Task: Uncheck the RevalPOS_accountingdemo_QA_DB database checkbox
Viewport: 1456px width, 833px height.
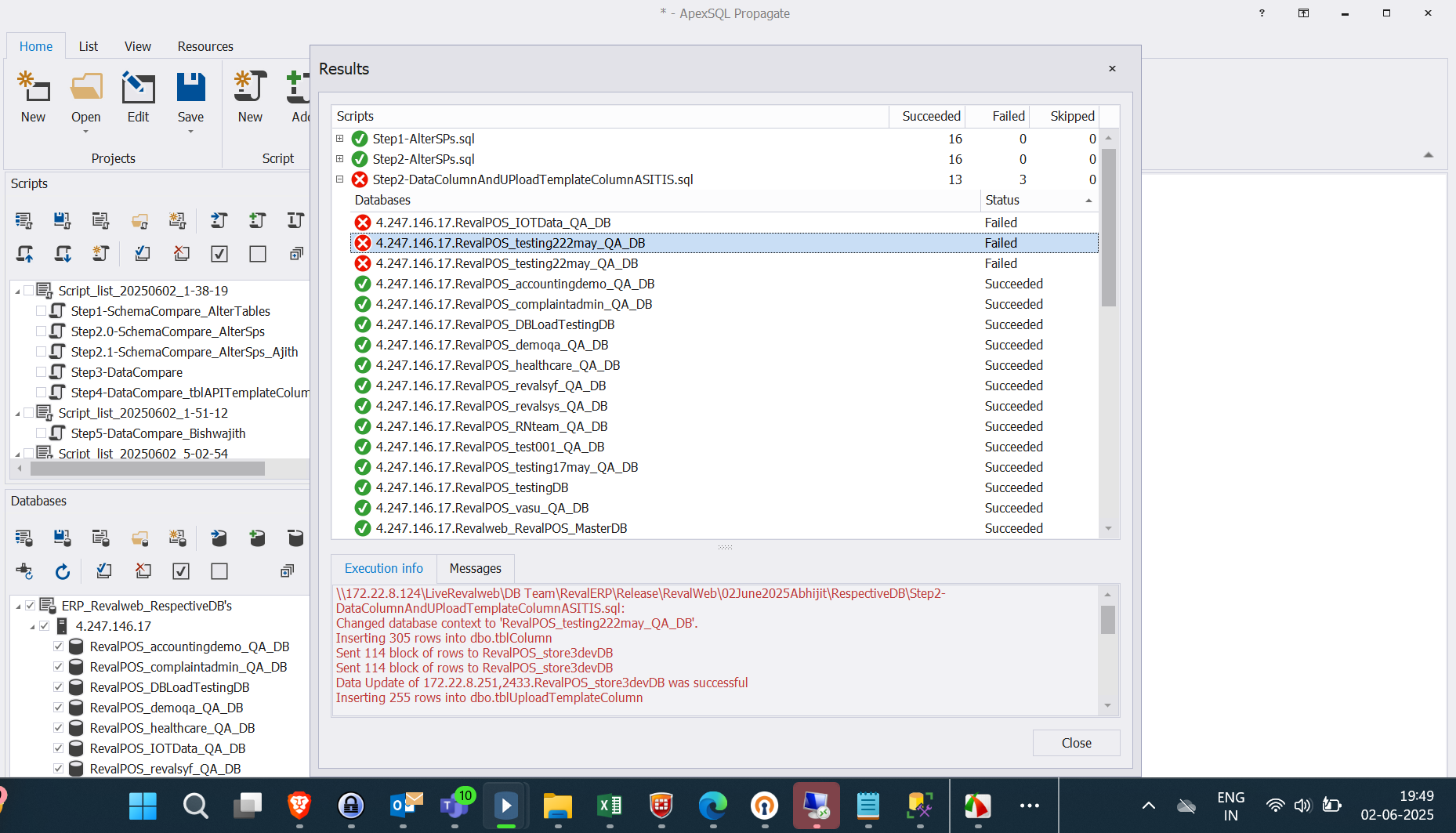Action: click(x=58, y=646)
